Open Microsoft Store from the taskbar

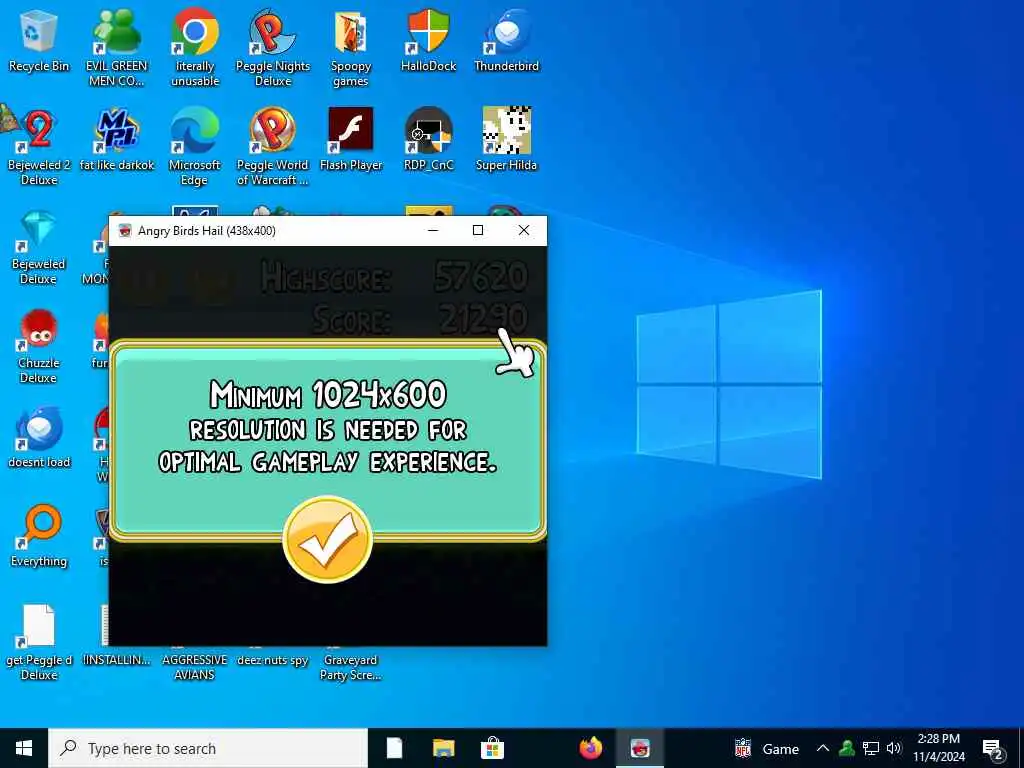(492, 748)
